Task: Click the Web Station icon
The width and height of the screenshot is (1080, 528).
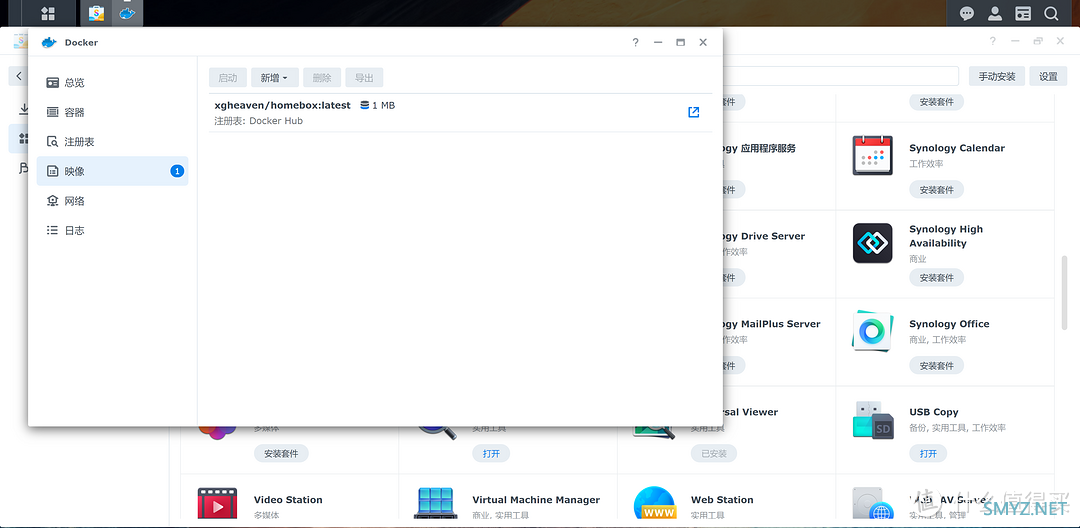Action: 654,503
